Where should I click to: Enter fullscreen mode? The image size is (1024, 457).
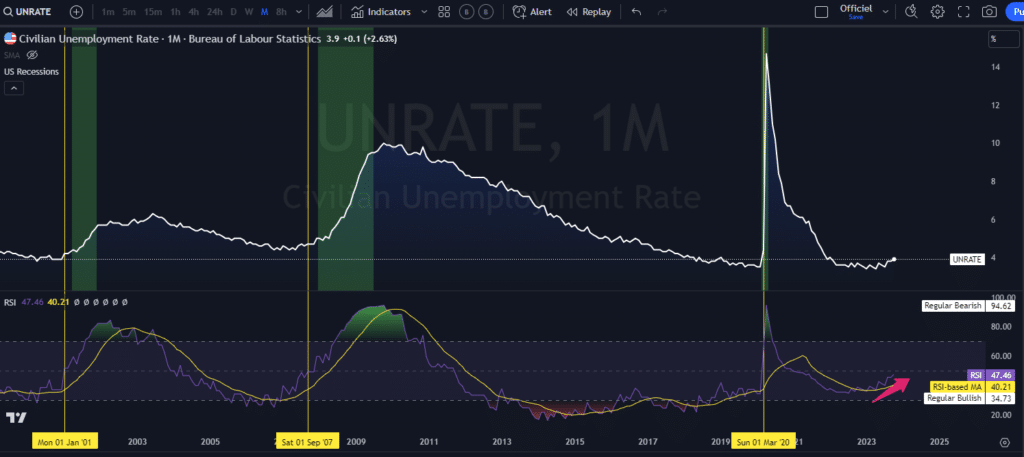coord(963,12)
